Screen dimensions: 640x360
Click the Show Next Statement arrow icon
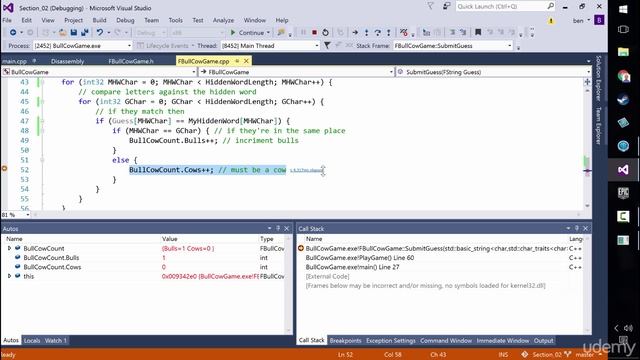click(x=355, y=32)
